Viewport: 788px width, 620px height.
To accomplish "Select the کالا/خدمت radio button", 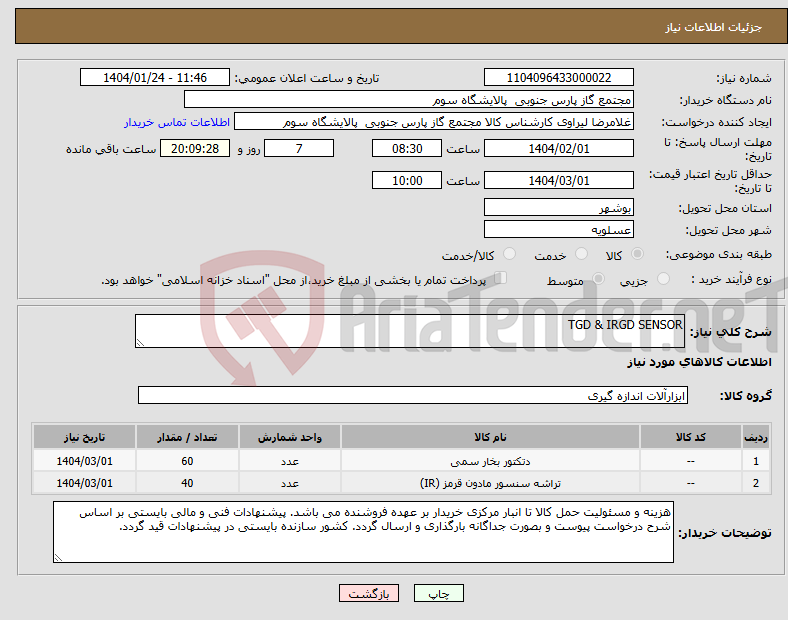I will [510, 254].
